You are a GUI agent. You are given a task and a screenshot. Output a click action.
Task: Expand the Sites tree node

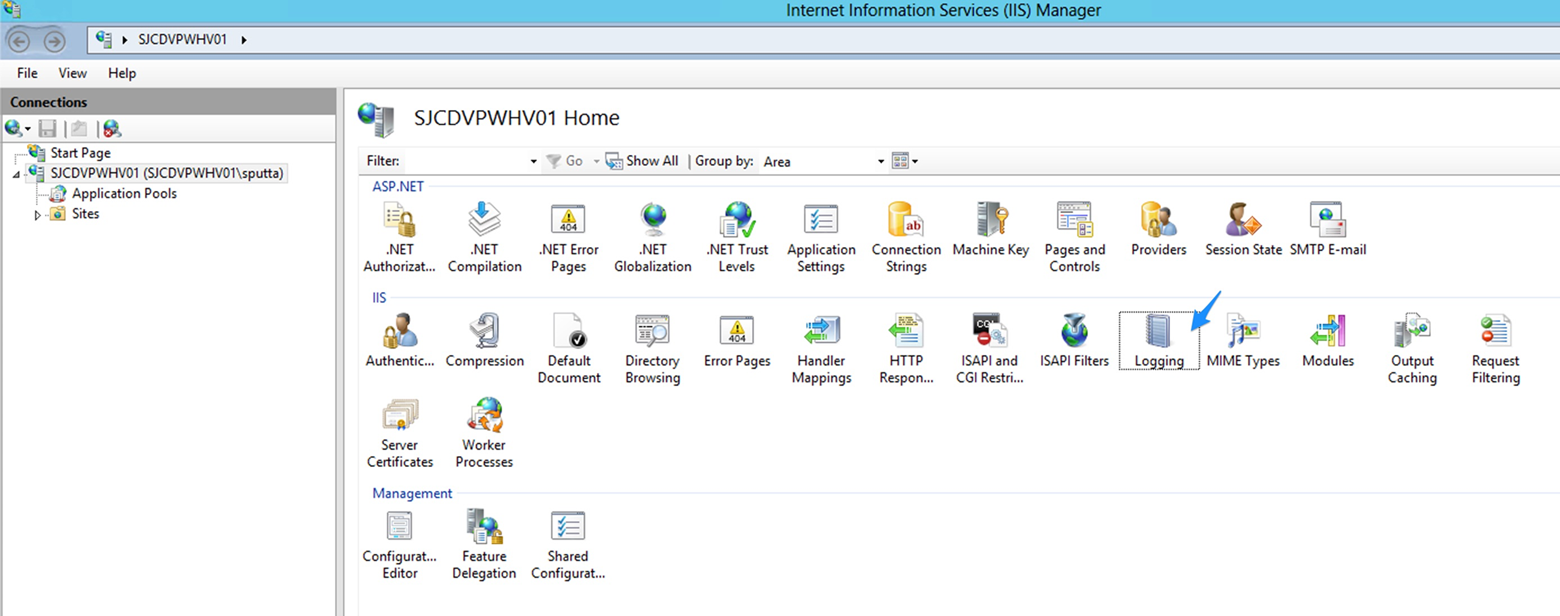[38, 214]
